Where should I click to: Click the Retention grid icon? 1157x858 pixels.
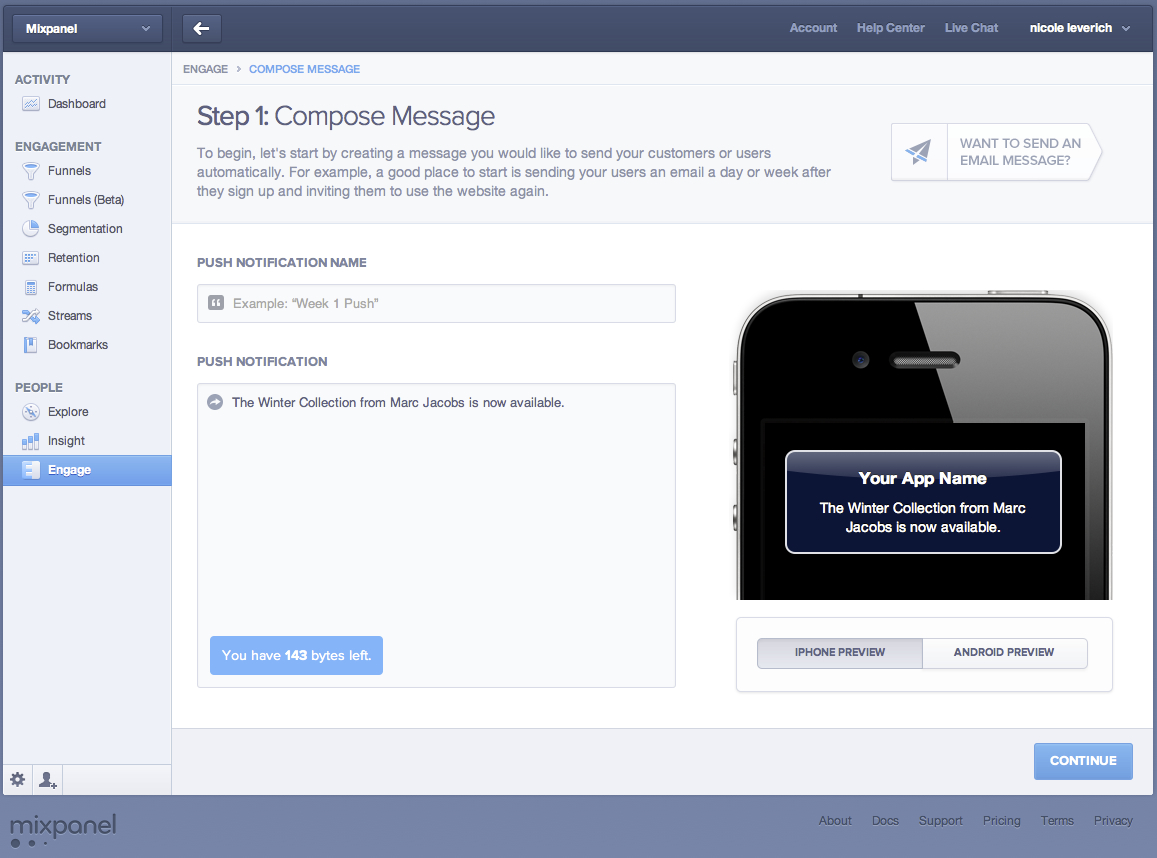(31, 258)
